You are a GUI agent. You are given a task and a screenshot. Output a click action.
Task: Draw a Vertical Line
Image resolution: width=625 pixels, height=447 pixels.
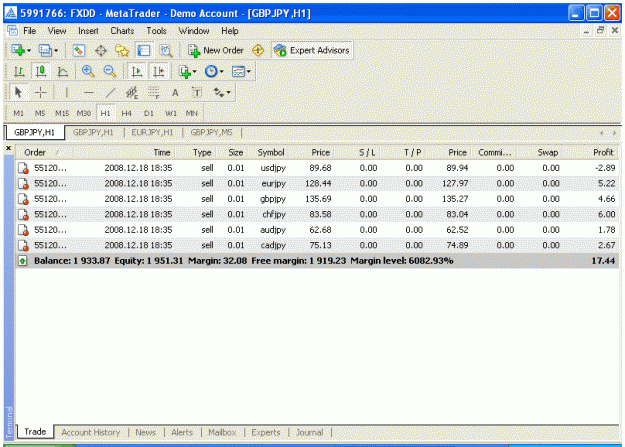tap(67, 93)
